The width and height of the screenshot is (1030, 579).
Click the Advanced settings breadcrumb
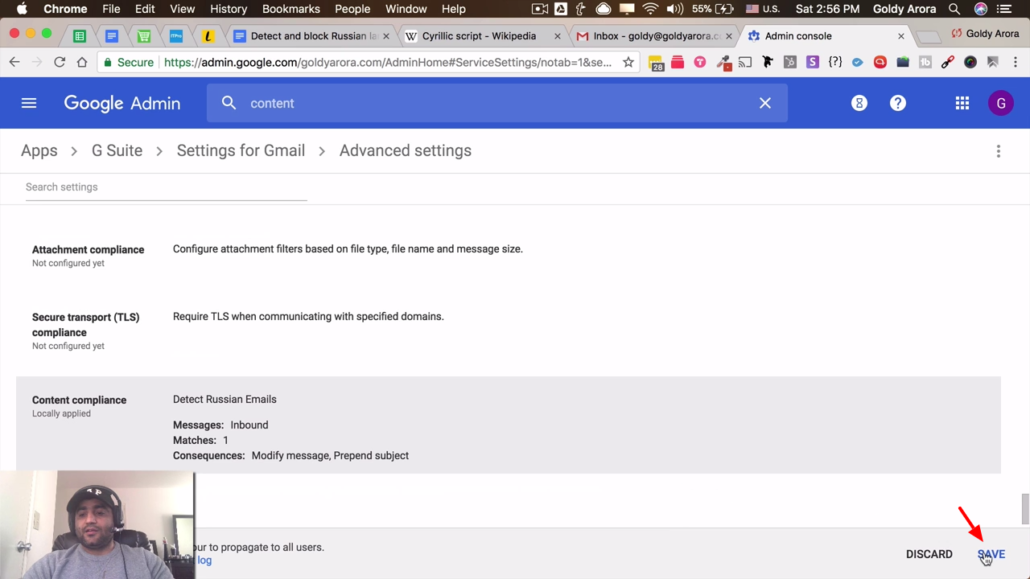point(405,151)
